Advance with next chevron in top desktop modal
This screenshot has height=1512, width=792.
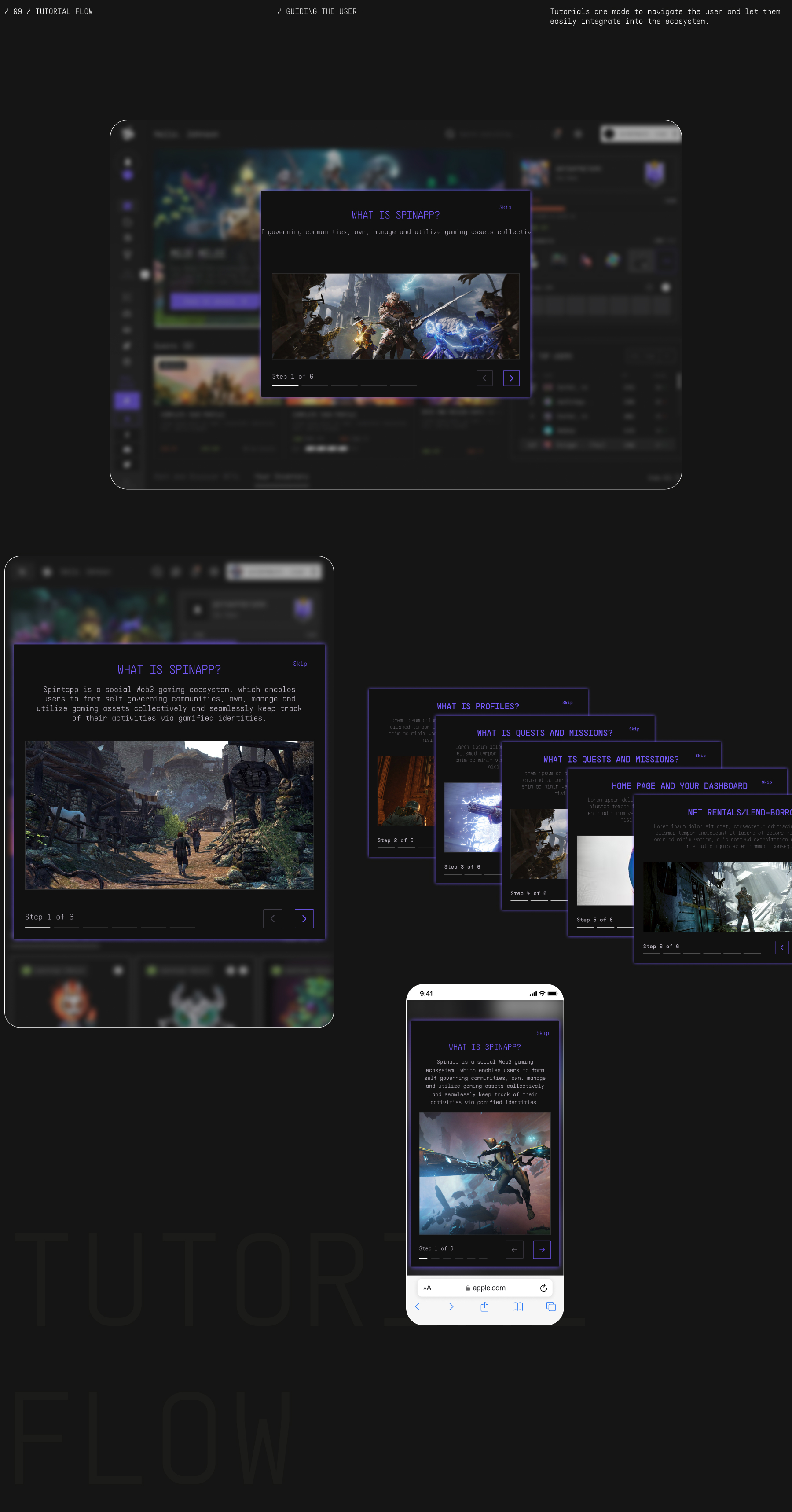pyautogui.click(x=511, y=378)
